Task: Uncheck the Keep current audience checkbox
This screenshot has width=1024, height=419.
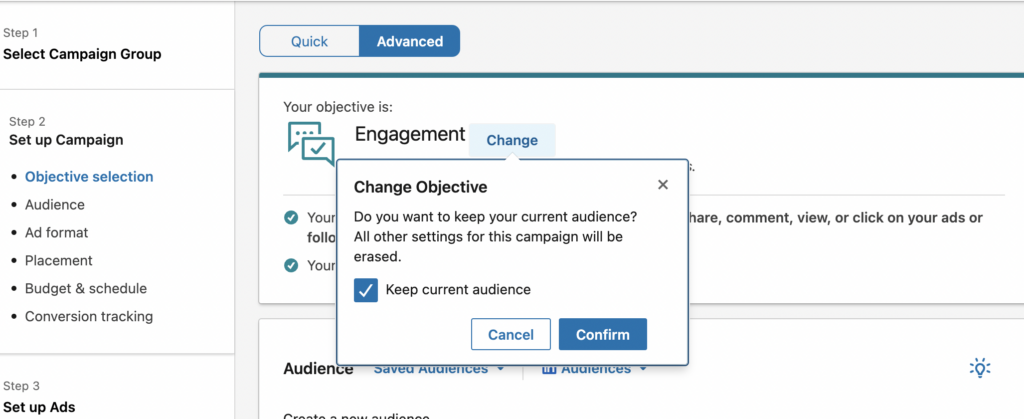Action: pyautogui.click(x=367, y=290)
